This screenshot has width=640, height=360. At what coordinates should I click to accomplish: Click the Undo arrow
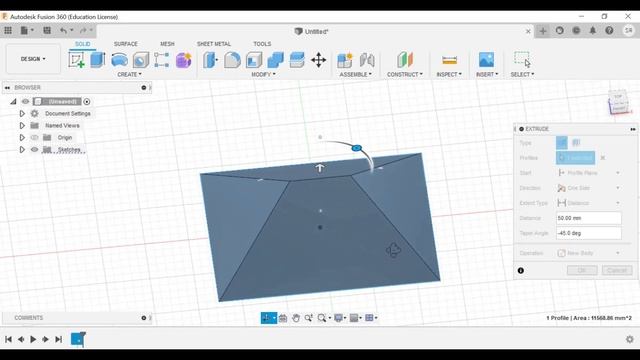click(x=63, y=31)
